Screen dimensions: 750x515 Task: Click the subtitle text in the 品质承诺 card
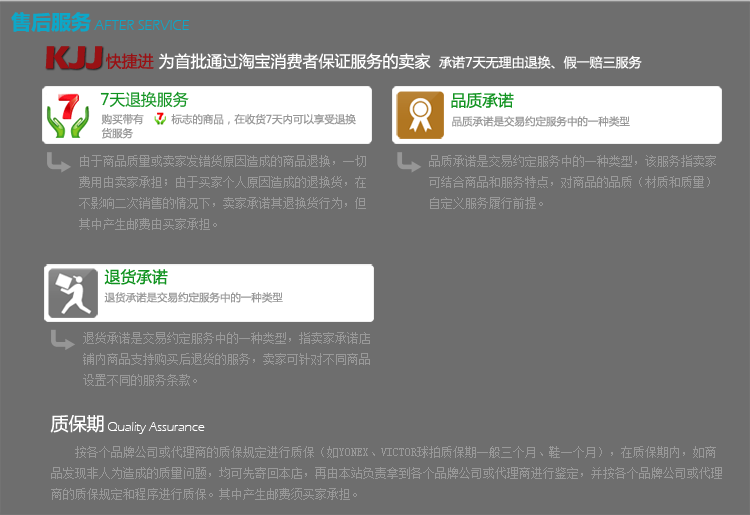540,121
